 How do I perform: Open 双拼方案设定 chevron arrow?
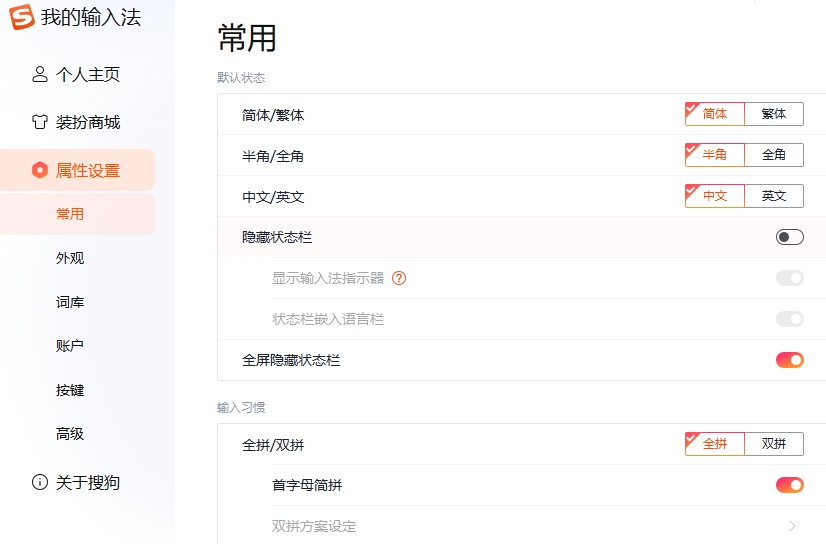click(x=792, y=526)
